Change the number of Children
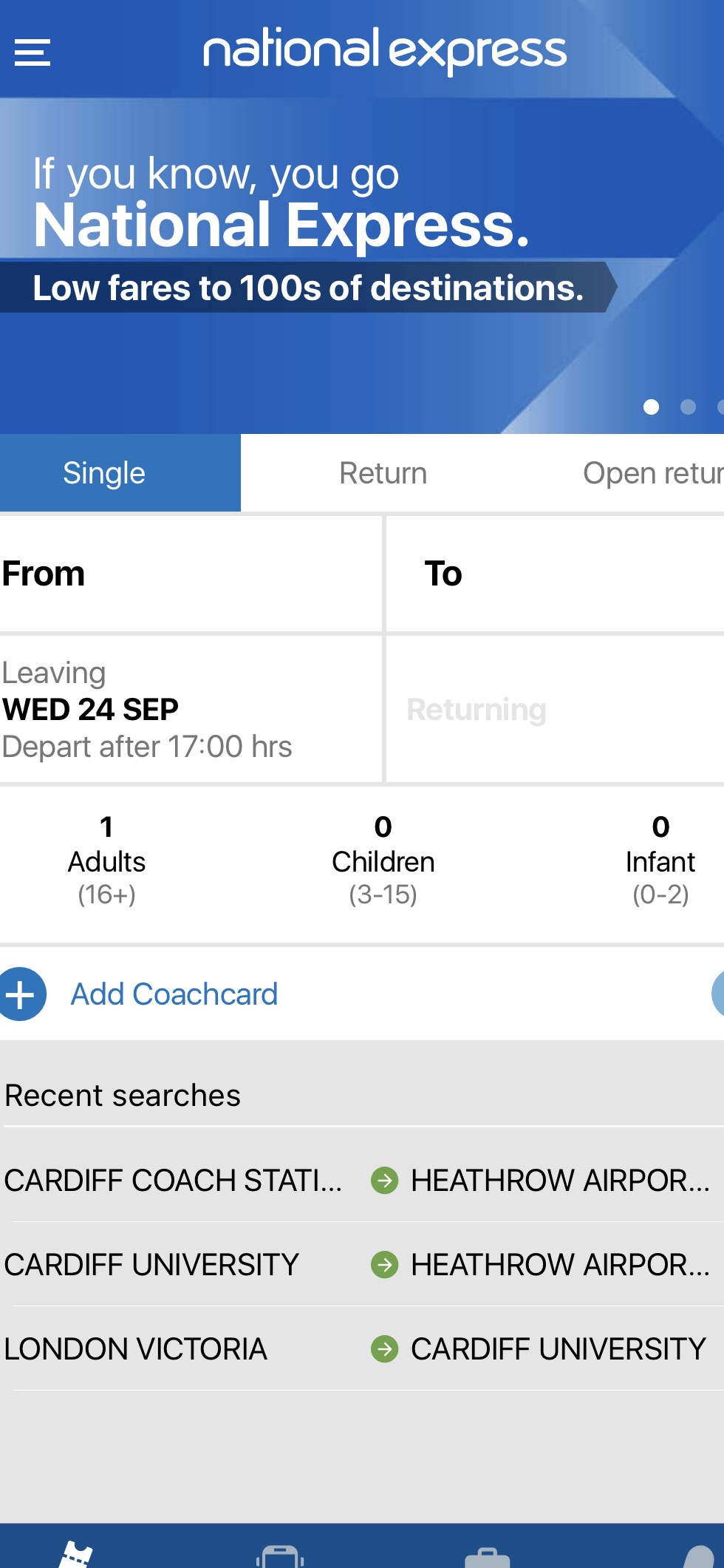724x1568 pixels. pyautogui.click(x=383, y=861)
